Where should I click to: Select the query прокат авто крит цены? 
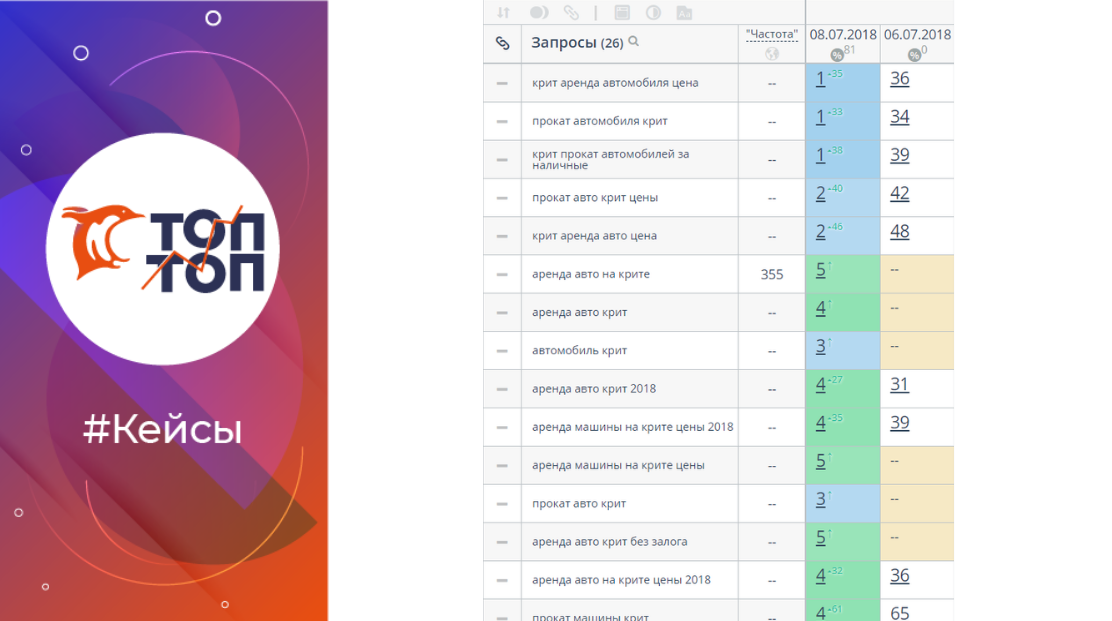(595, 198)
